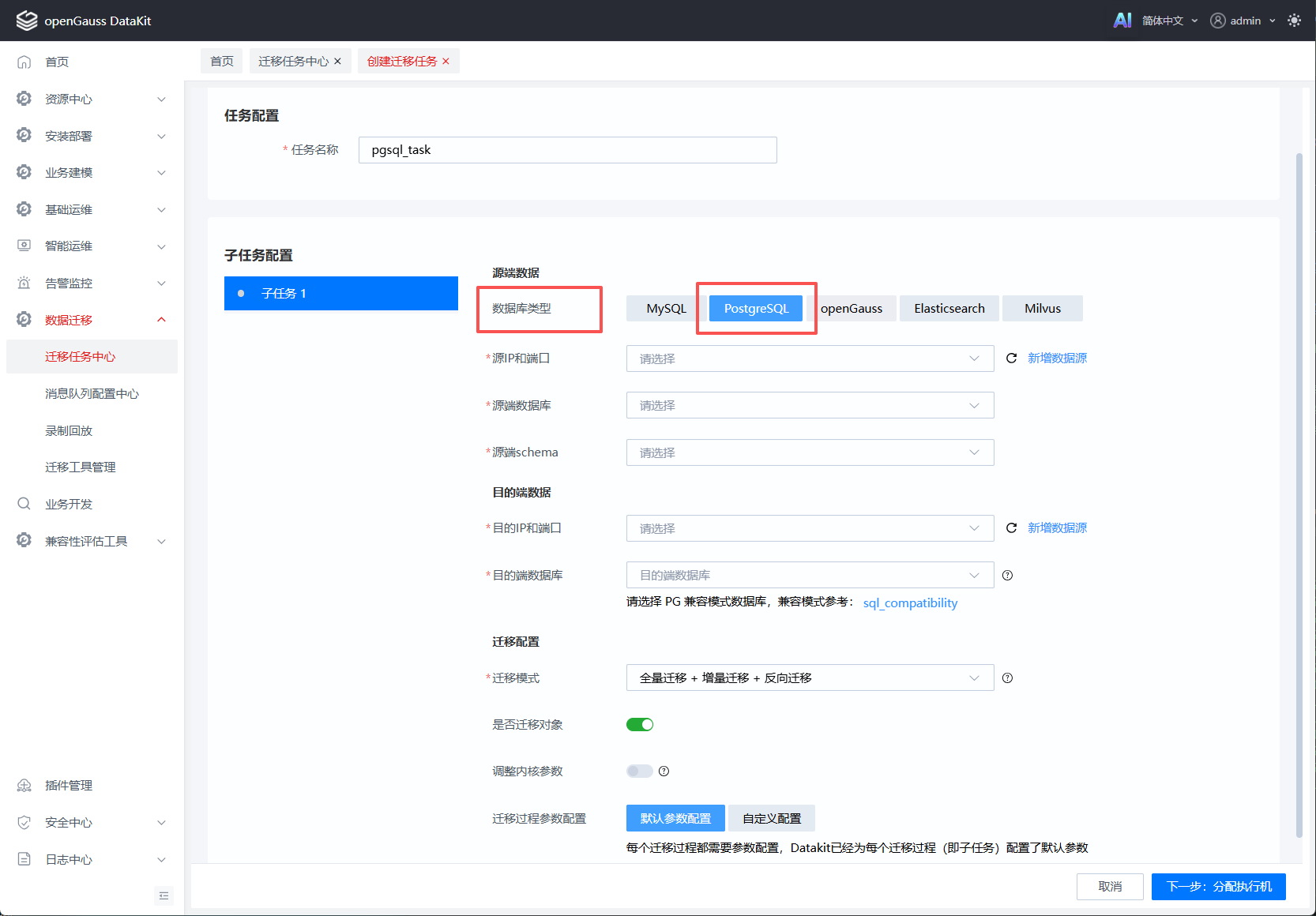The width and height of the screenshot is (1316, 916).
Task: Click help icon beside 迁移模式 dropdown
Action: (x=1007, y=678)
